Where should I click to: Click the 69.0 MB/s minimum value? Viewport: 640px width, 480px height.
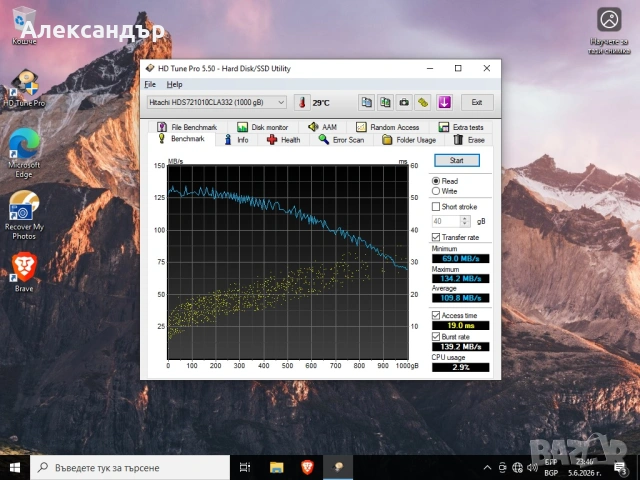click(x=460, y=258)
